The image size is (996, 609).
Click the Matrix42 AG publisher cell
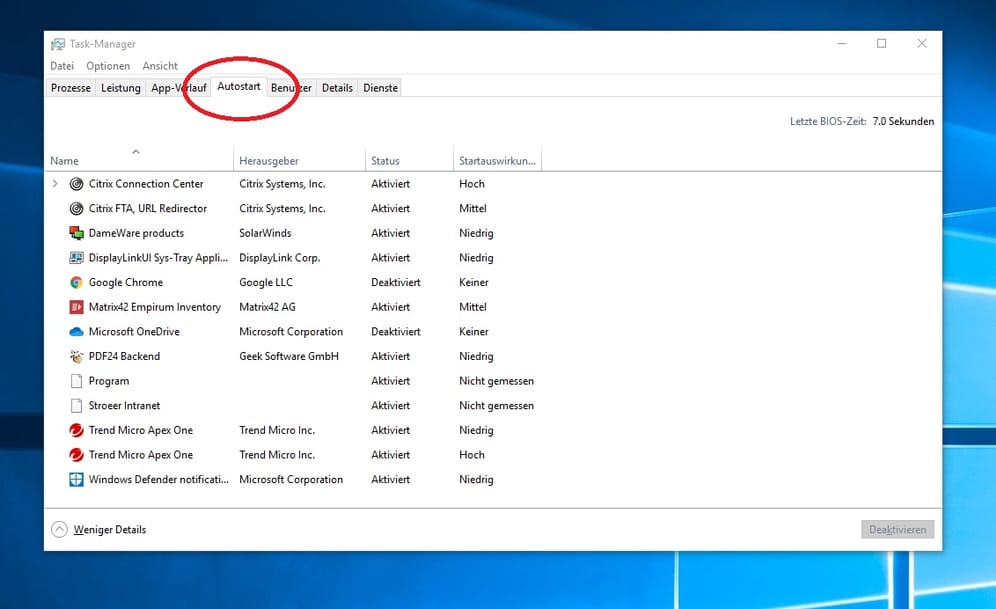coord(267,307)
